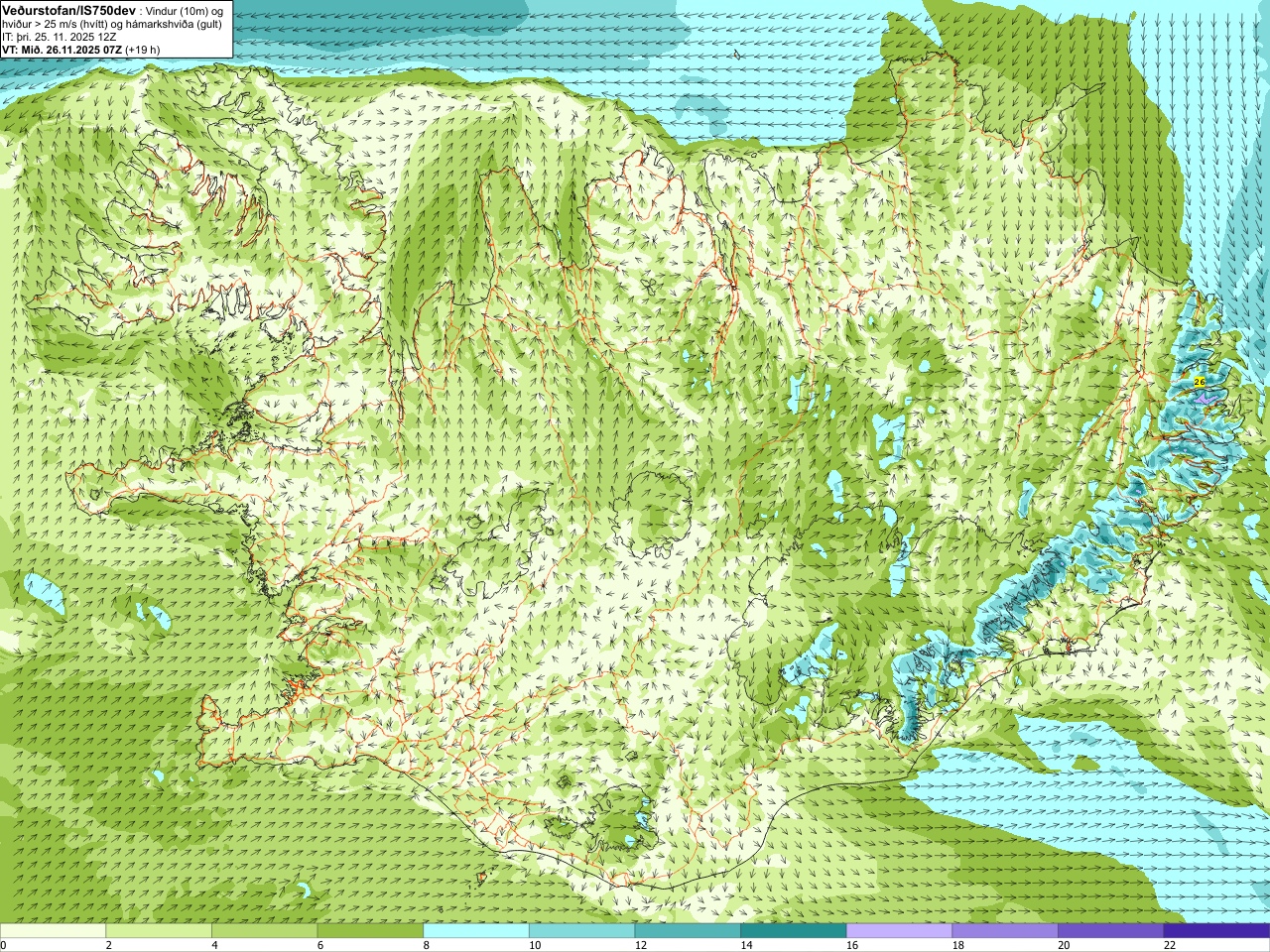Click the 'Vindur (10m) og' label
The height and width of the screenshot is (952, 1270).
tap(186, 10)
